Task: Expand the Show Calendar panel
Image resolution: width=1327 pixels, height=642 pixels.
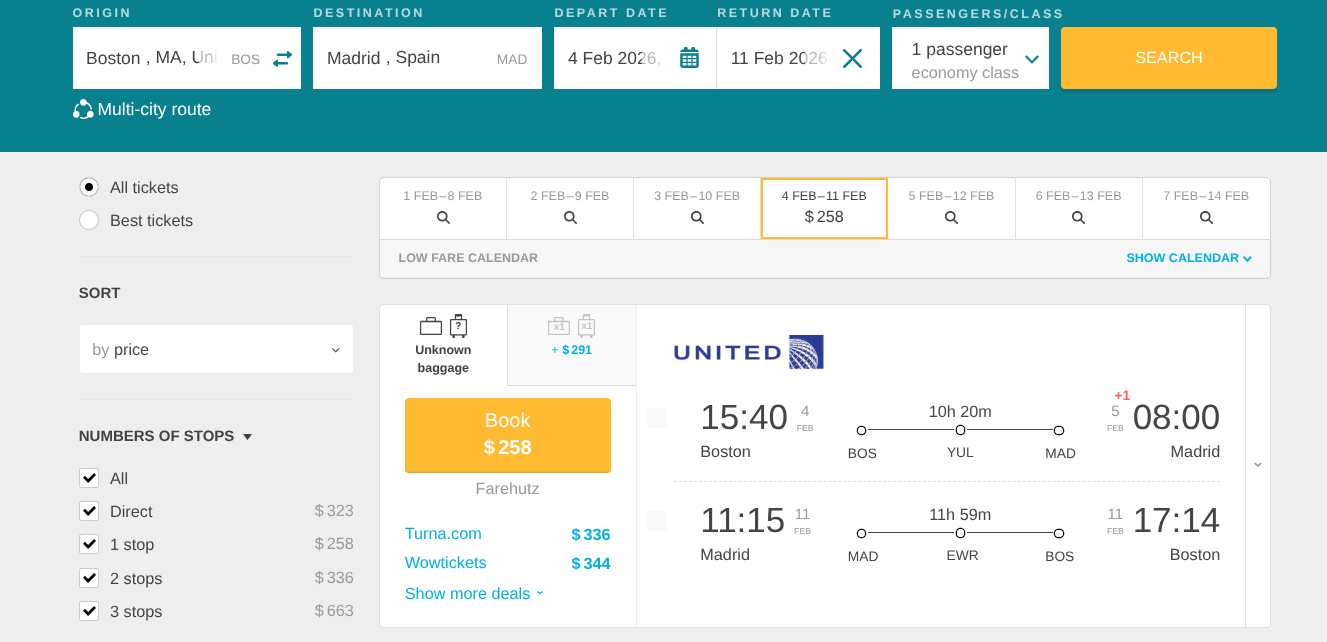Action: [1189, 258]
